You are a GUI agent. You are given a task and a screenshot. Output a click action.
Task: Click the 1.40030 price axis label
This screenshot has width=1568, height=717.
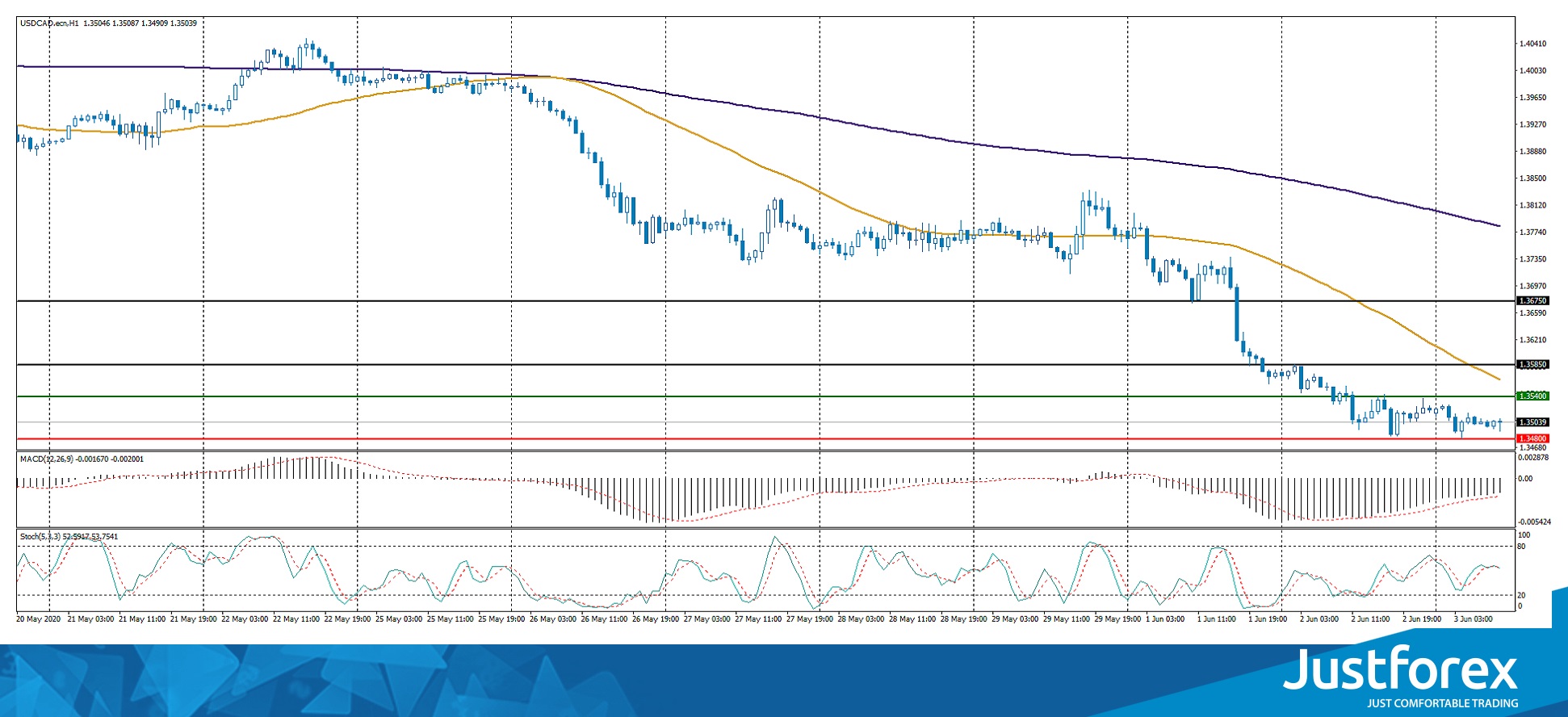[1532, 71]
